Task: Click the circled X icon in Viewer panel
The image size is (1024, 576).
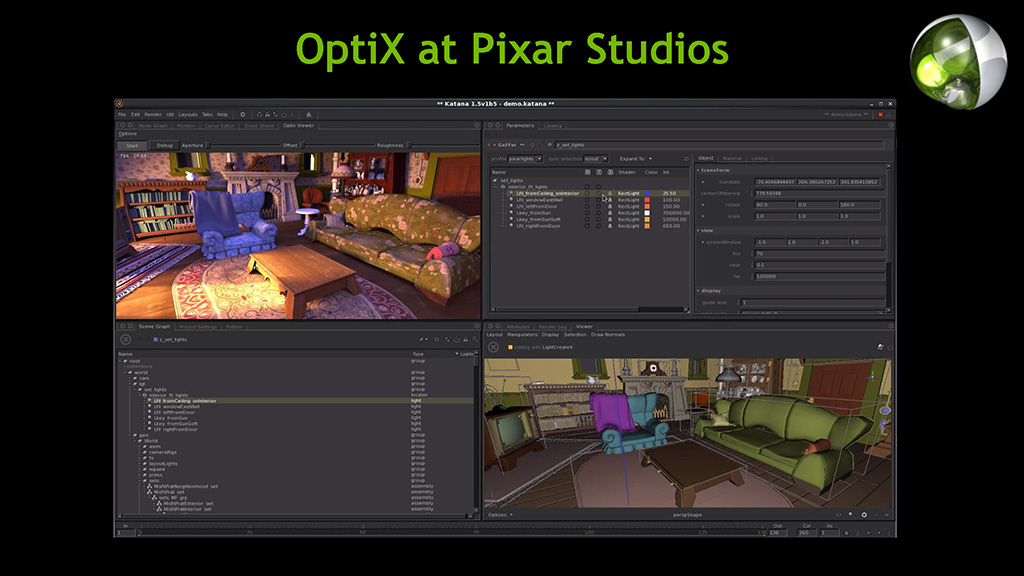Action: (493, 347)
